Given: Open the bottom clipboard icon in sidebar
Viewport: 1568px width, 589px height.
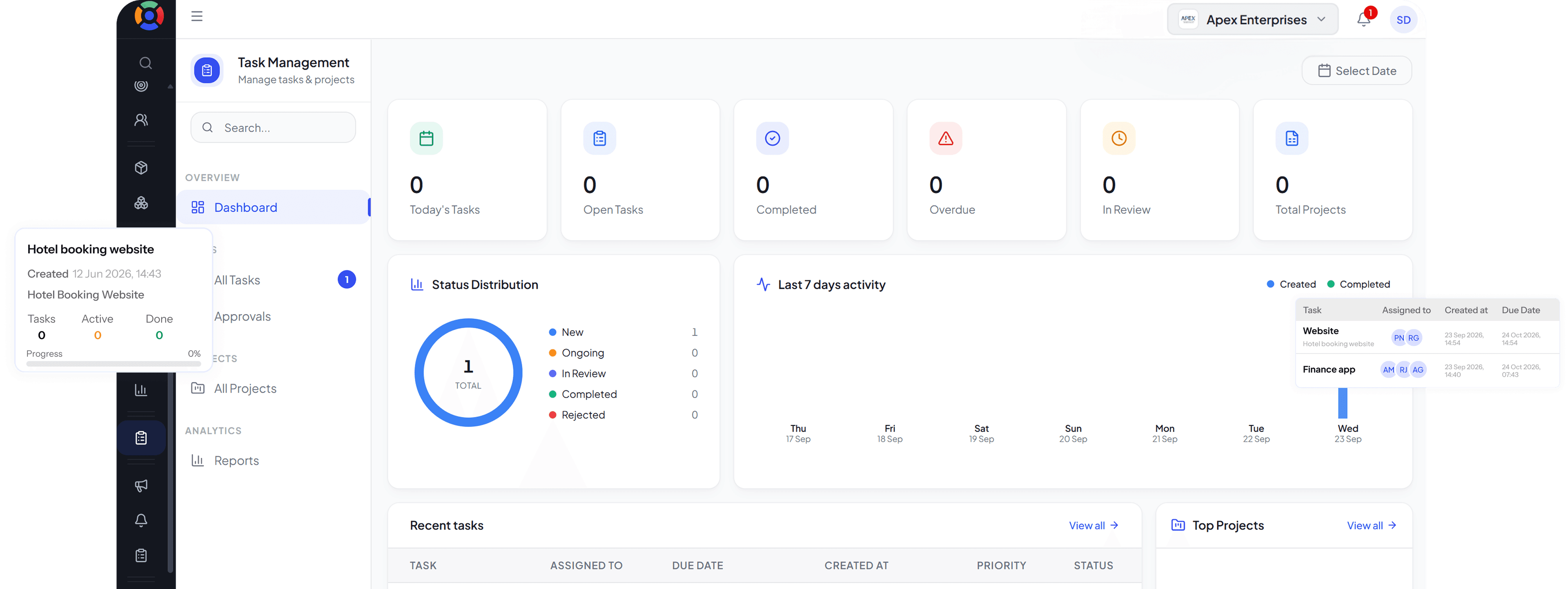Looking at the screenshot, I should [x=141, y=556].
